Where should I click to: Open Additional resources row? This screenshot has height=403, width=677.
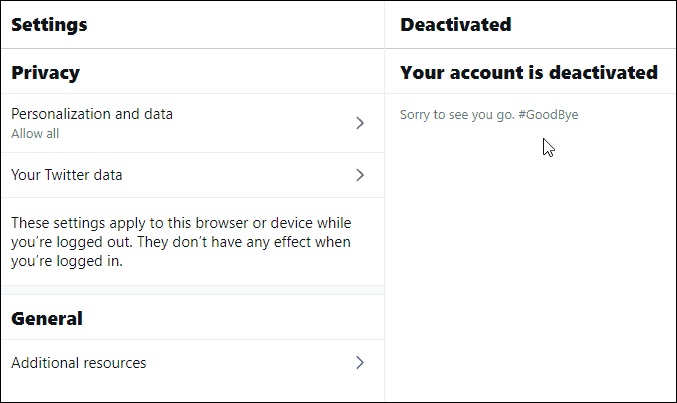(79, 363)
